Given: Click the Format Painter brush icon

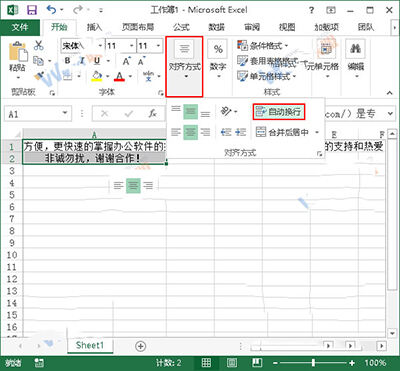Looking at the screenshot, I should [x=40, y=76].
